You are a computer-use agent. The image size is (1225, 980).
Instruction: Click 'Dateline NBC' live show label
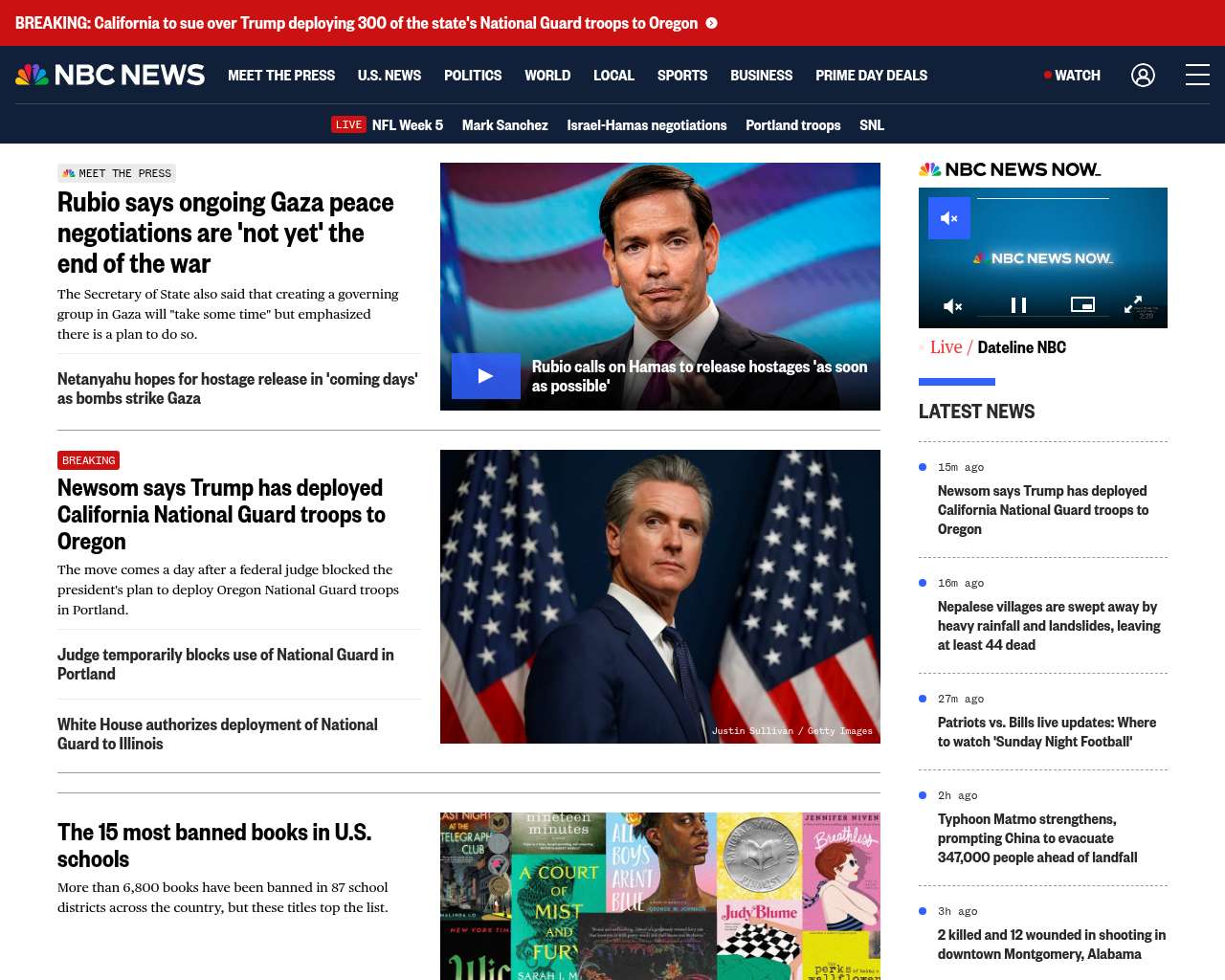(x=1021, y=347)
